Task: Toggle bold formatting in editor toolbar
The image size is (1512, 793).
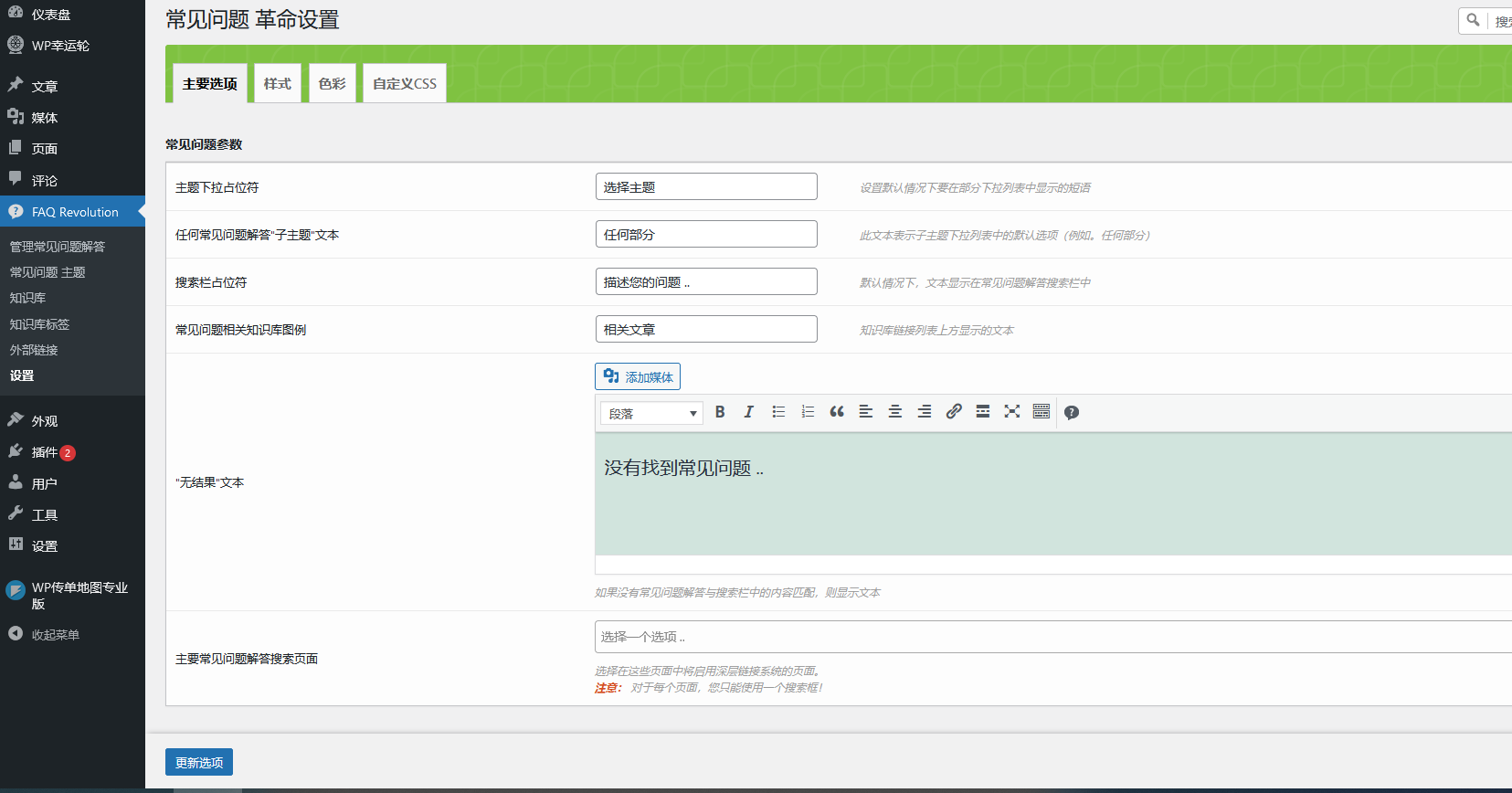Action: click(x=720, y=412)
